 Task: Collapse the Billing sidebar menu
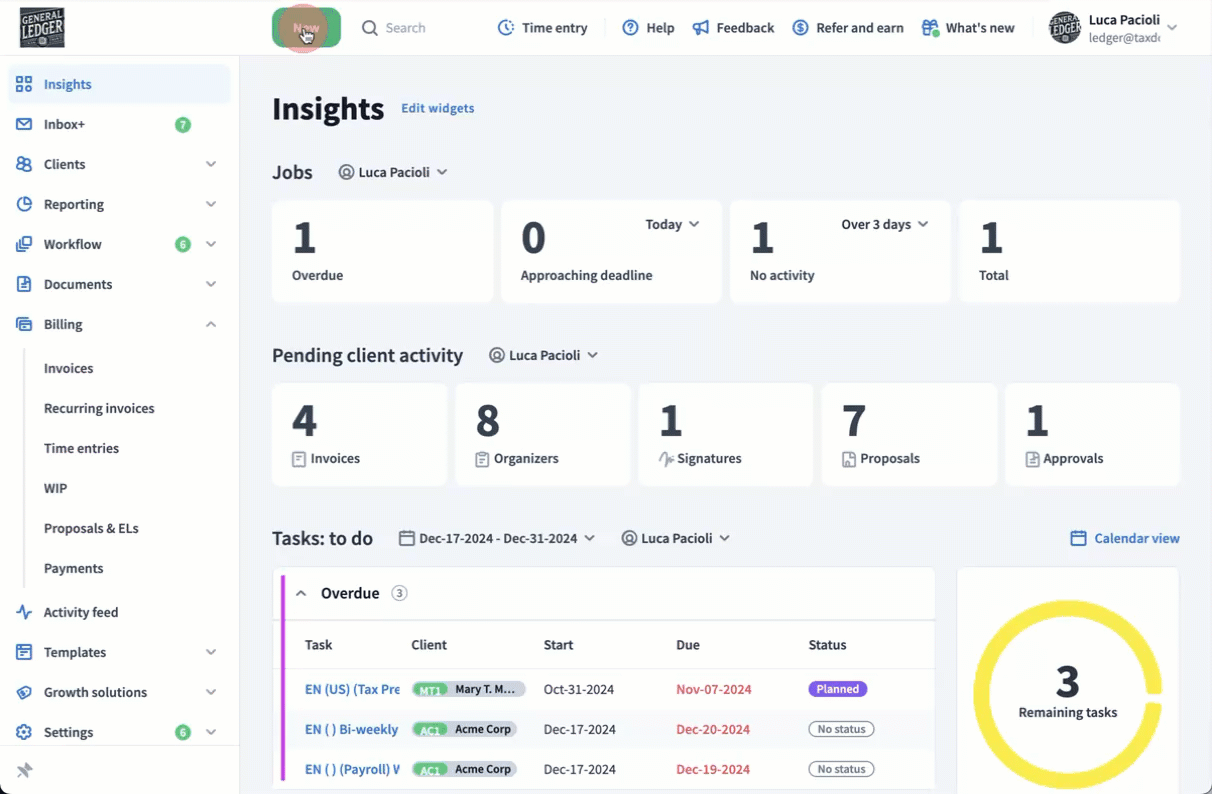211,324
